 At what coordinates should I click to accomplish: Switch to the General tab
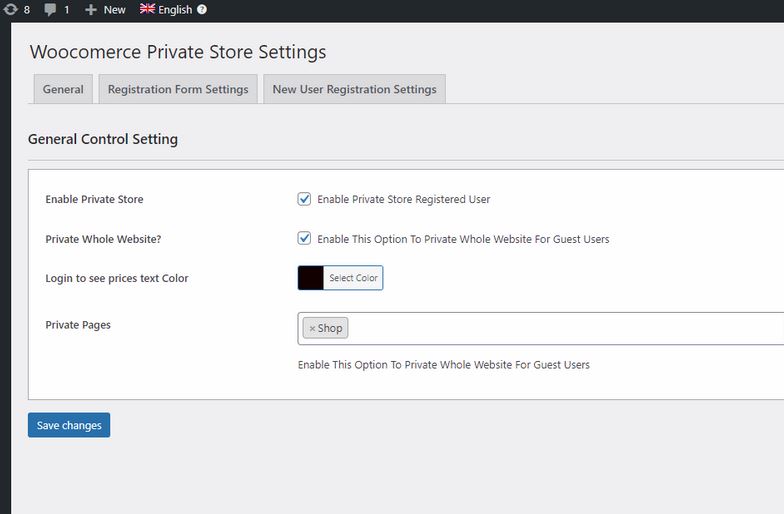click(63, 89)
